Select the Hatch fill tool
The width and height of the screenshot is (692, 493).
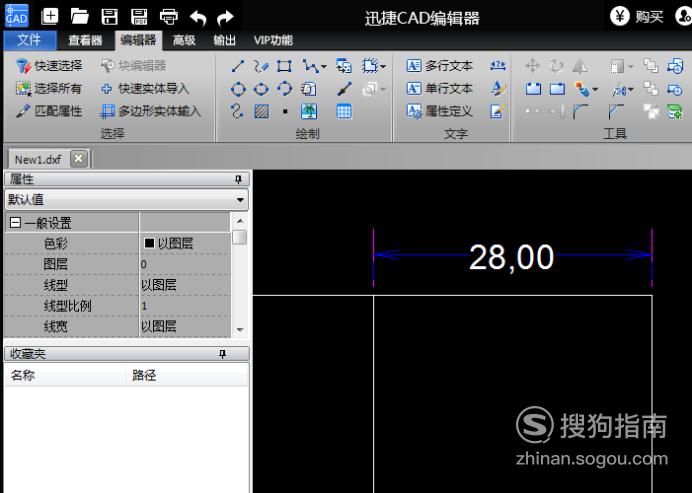261,111
